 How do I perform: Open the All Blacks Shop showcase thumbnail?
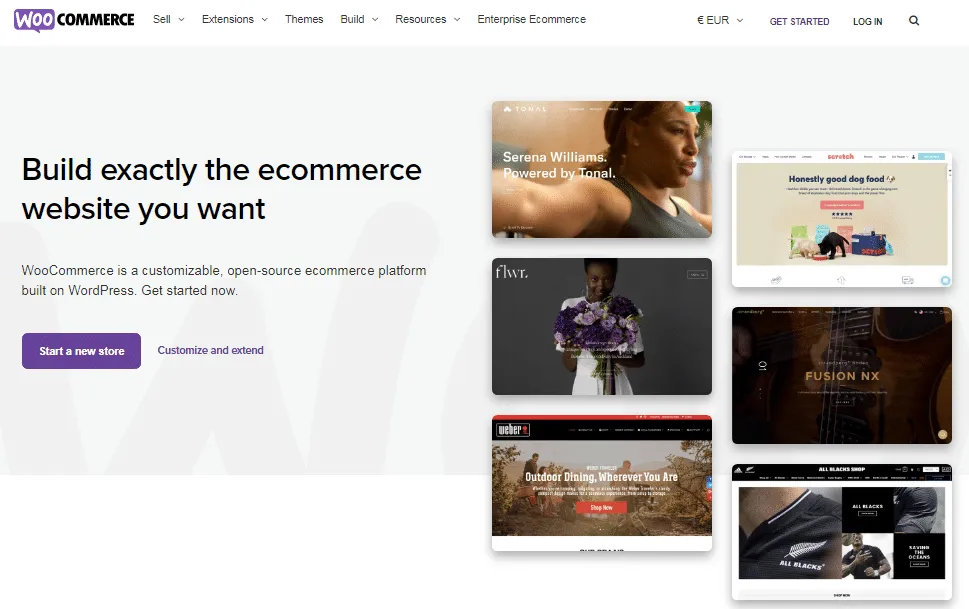click(x=842, y=532)
